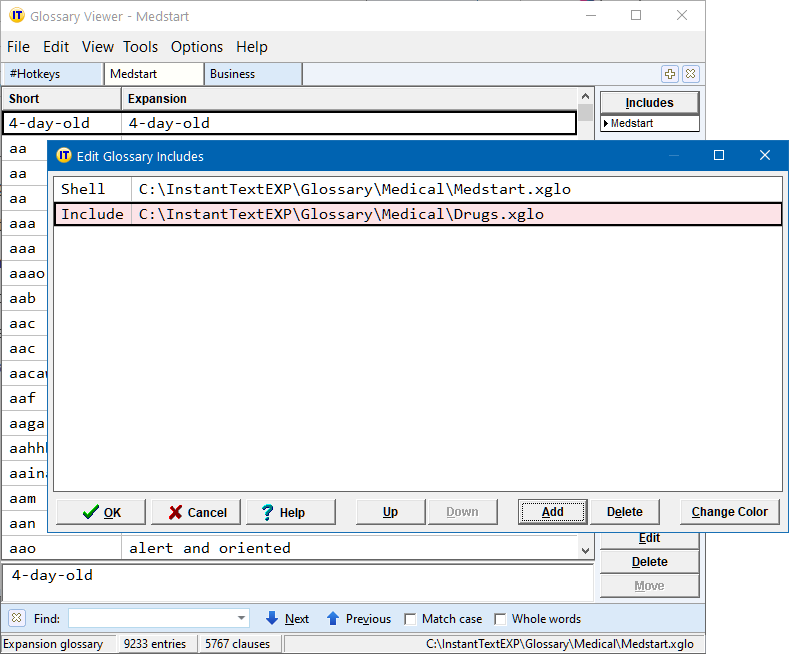Image resolution: width=789 pixels, height=654 pixels.
Task: Open the Find field dropdown arrow
Action: pos(241,619)
